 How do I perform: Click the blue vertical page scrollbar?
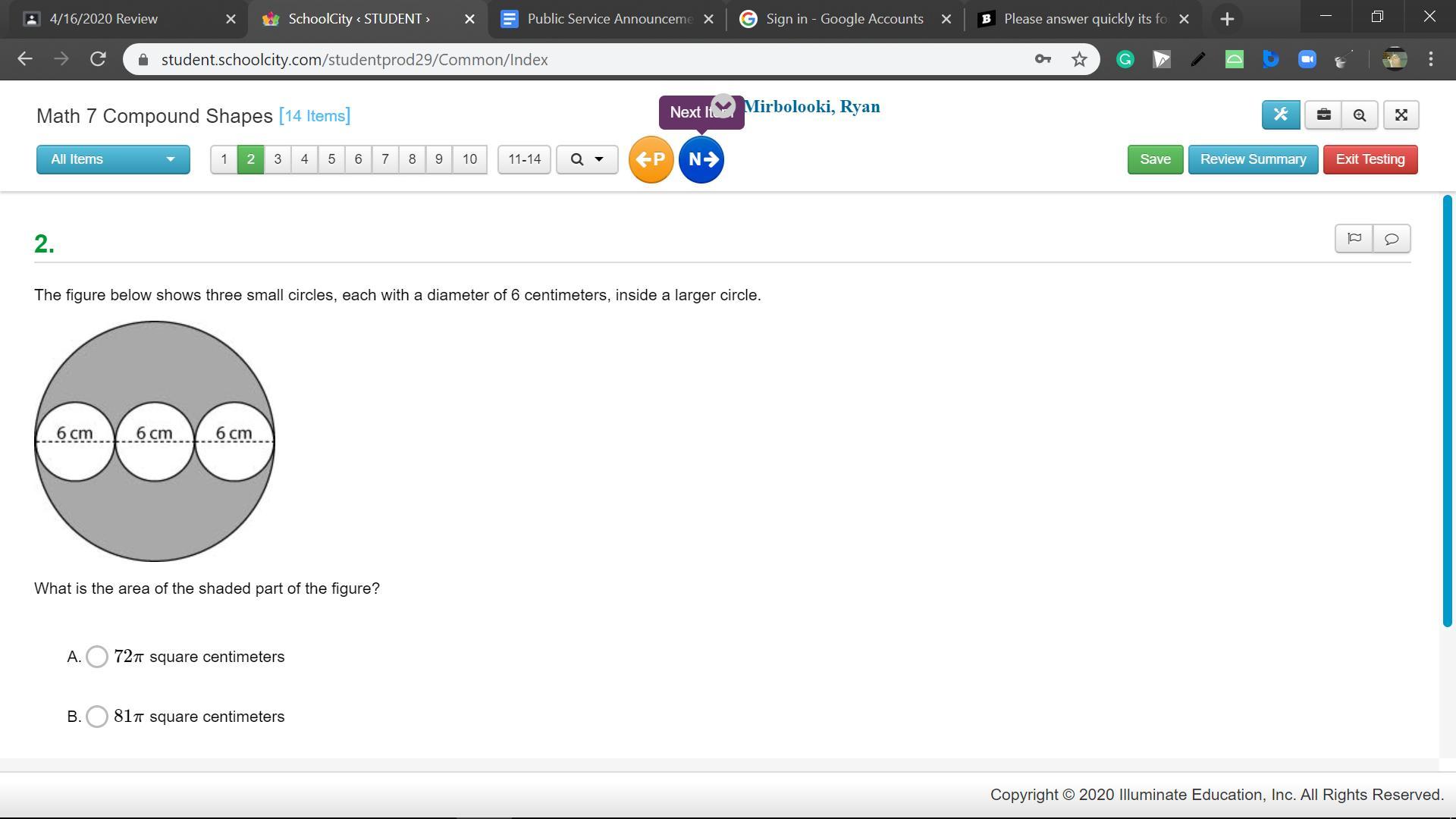pos(1447,409)
